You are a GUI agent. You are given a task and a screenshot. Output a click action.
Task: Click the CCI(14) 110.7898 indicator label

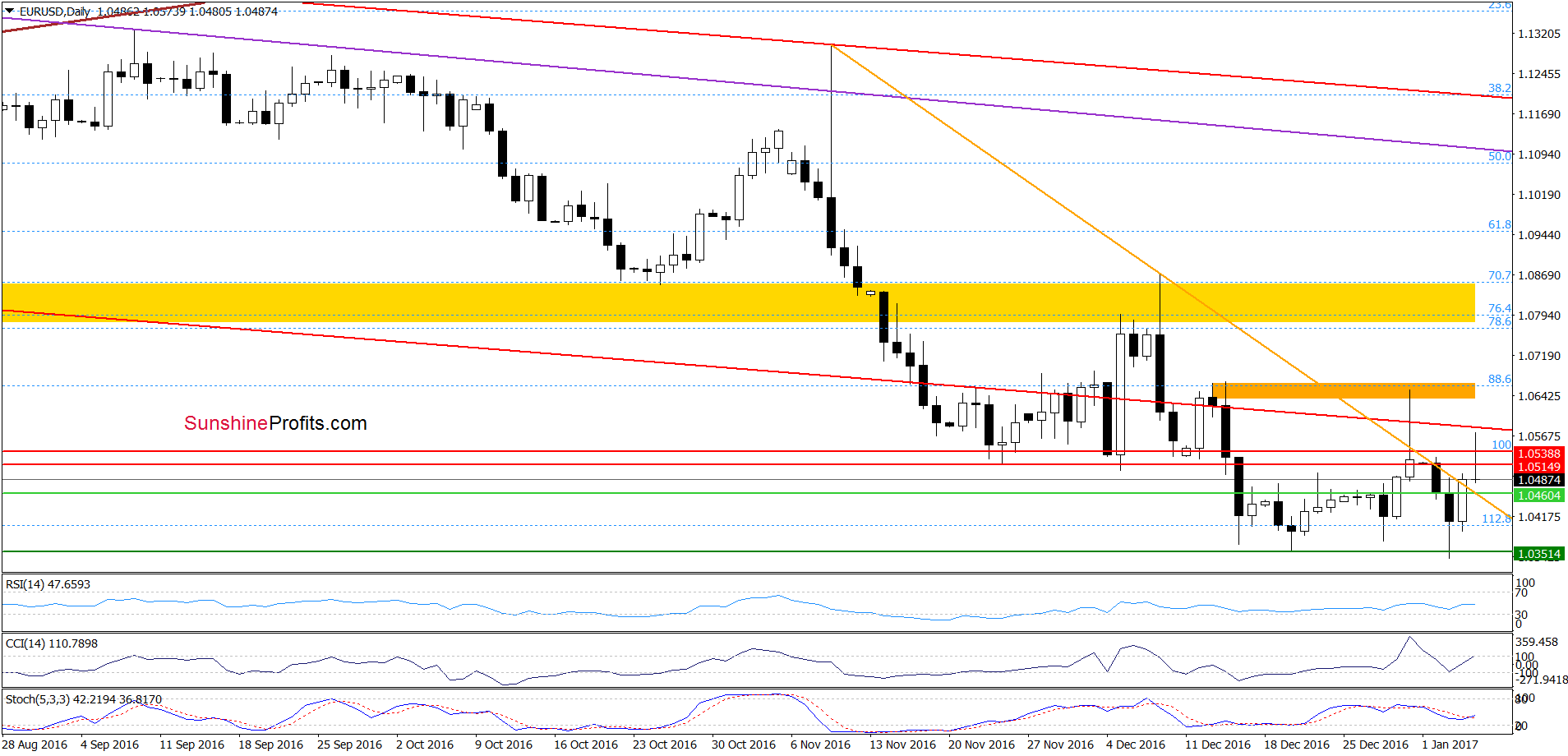tap(51, 643)
